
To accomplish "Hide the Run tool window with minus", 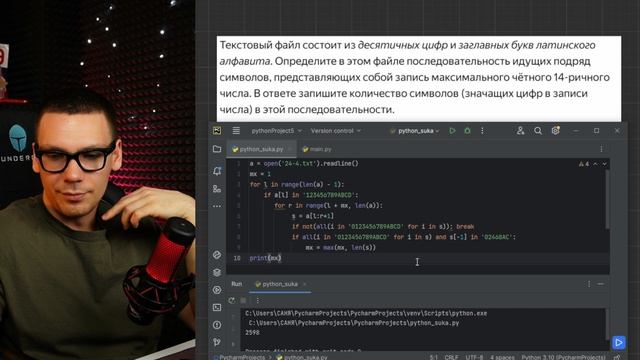I will (600, 284).
